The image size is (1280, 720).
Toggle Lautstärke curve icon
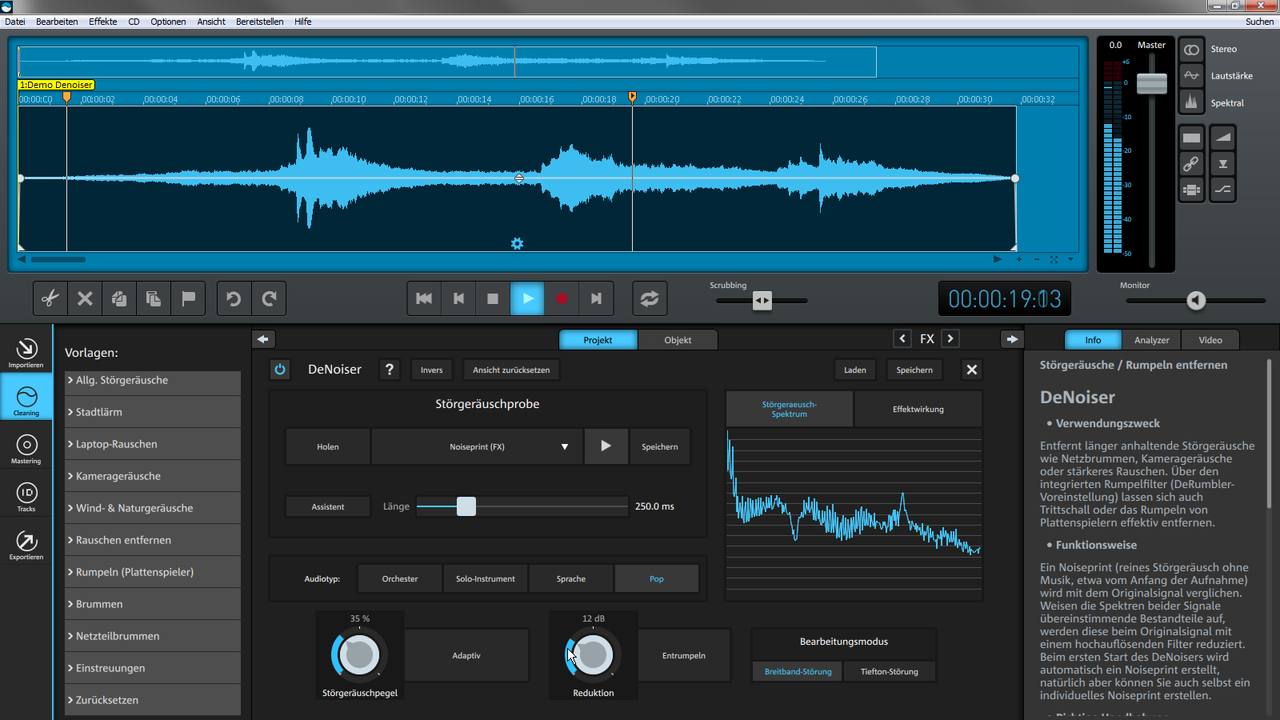(1191, 76)
